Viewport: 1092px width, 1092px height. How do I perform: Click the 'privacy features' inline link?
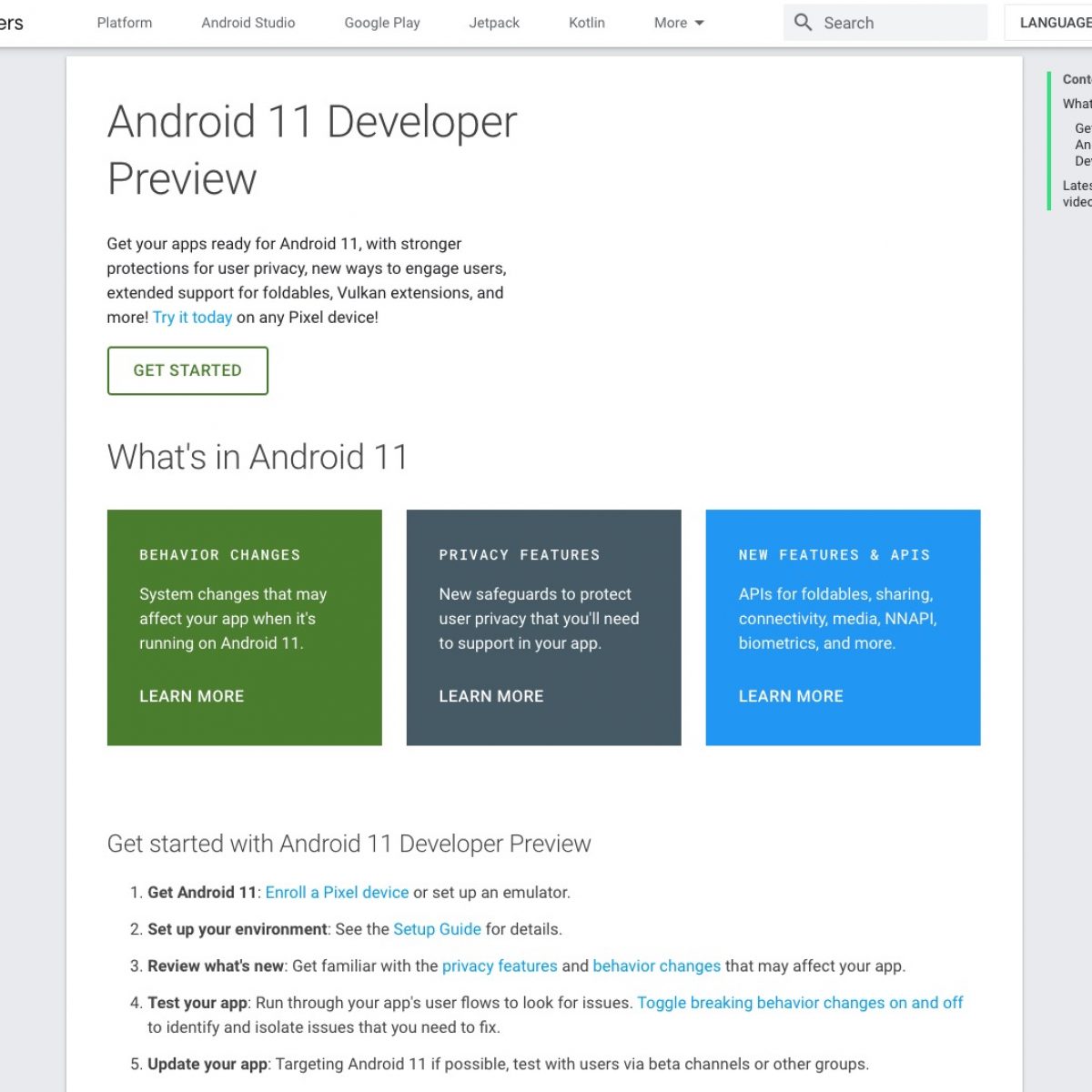point(500,966)
